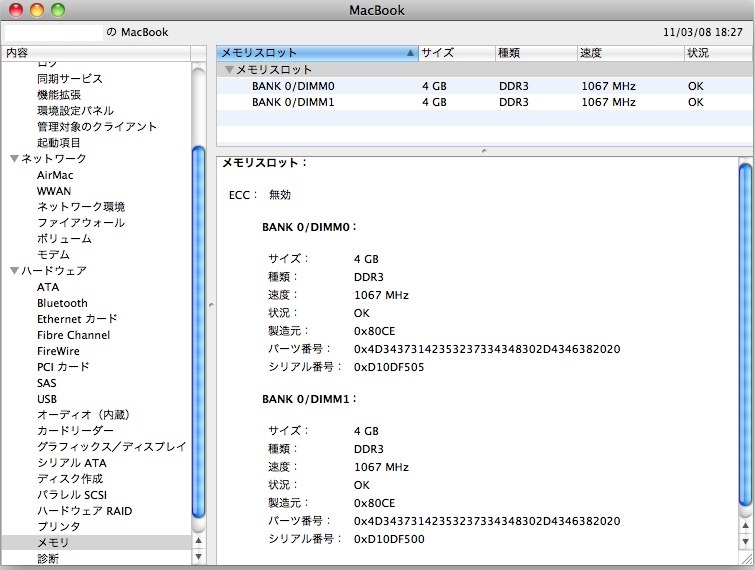This screenshot has height=570, width=755.
Task: Collapse the ネットワーク tree section
Action: pos(14,158)
